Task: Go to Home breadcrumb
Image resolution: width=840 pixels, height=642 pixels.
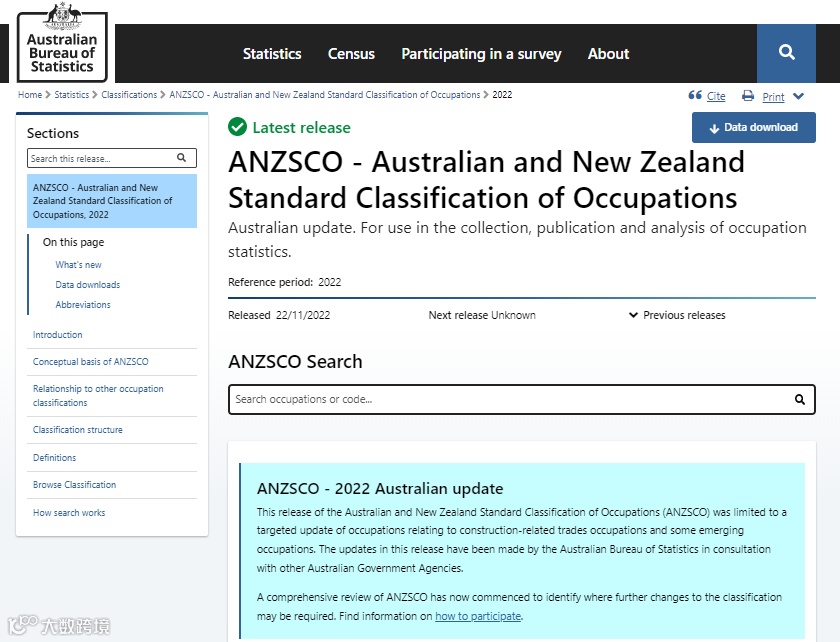Action: (30, 95)
